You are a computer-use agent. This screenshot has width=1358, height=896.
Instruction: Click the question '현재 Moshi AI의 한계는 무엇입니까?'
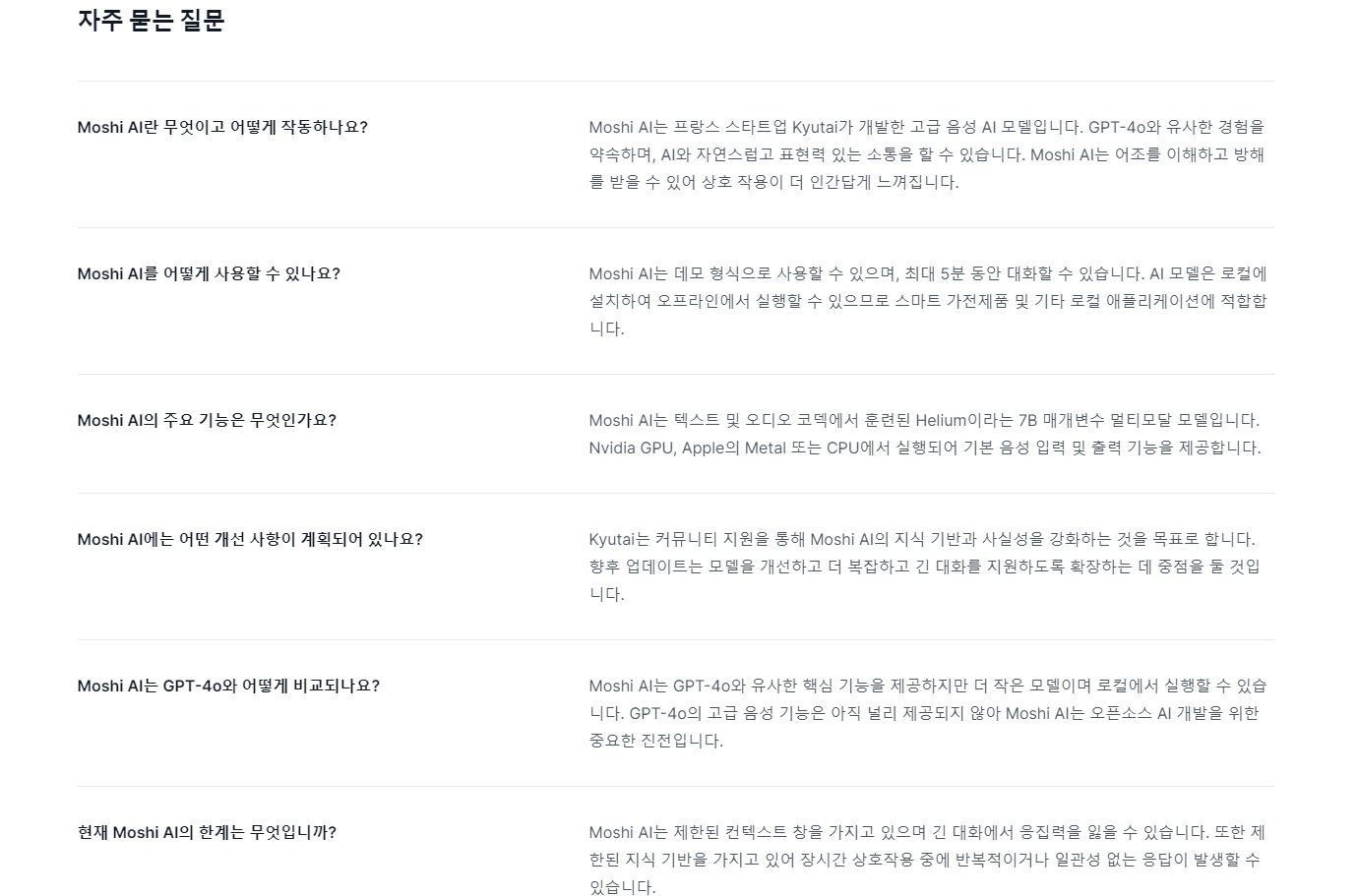207,832
